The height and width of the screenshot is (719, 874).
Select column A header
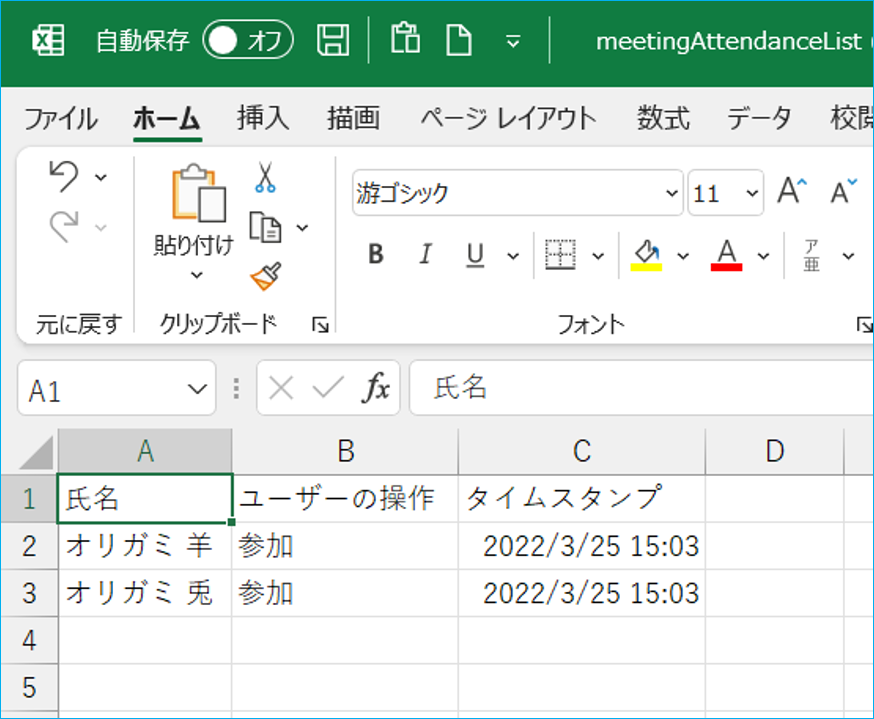[145, 451]
